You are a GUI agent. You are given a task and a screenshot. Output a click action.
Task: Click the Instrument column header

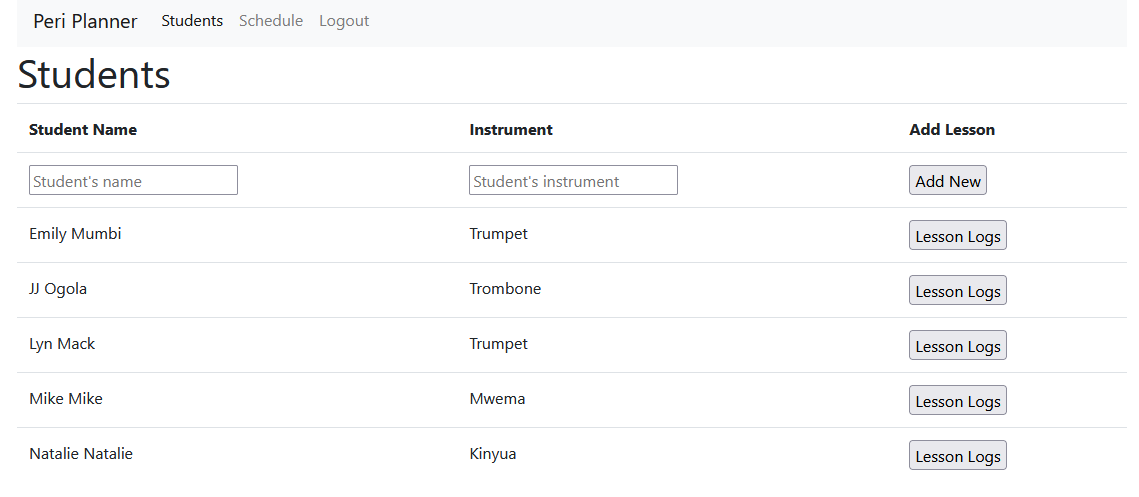(511, 130)
